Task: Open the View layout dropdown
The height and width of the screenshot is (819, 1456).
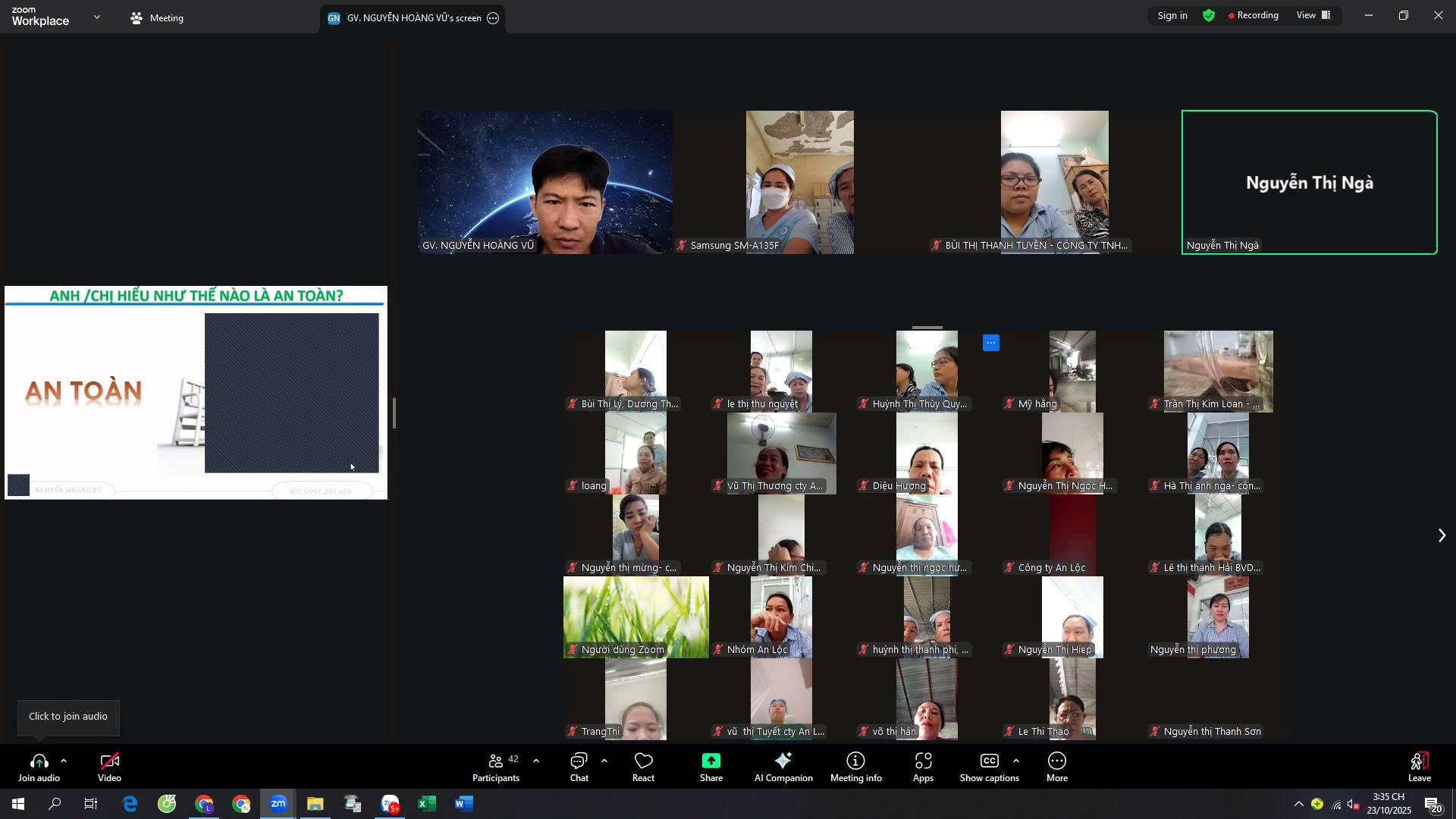Action: pyautogui.click(x=1314, y=15)
